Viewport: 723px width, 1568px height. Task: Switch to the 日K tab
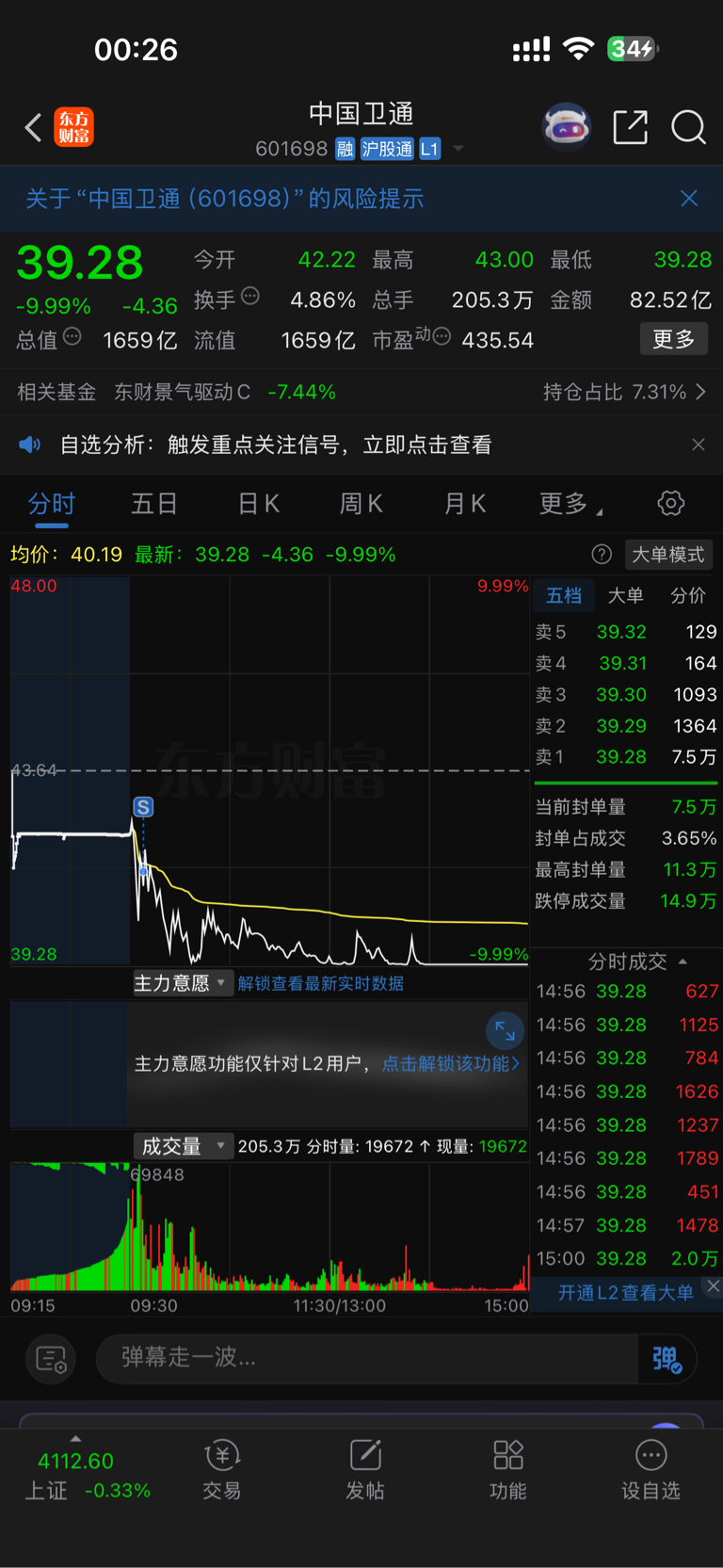[259, 504]
